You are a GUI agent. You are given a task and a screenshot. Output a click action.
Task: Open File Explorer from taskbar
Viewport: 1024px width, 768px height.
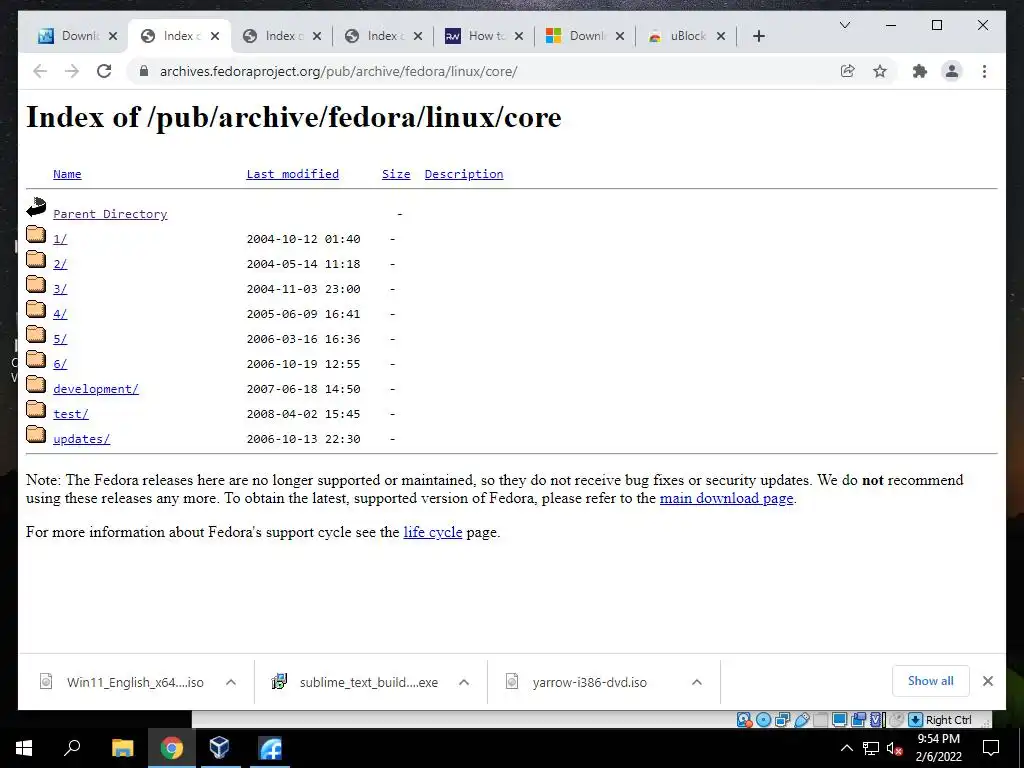(122, 748)
